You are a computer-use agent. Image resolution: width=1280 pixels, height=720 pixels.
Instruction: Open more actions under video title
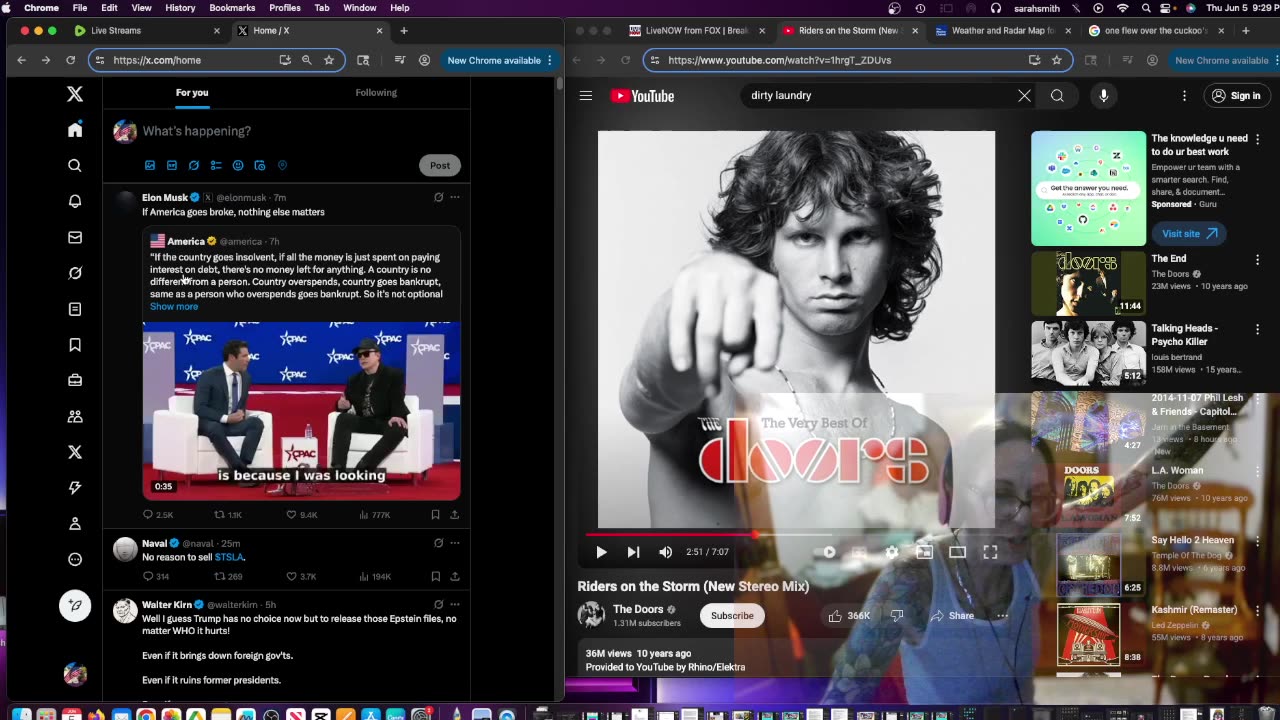pyautogui.click(x=1002, y=616)
